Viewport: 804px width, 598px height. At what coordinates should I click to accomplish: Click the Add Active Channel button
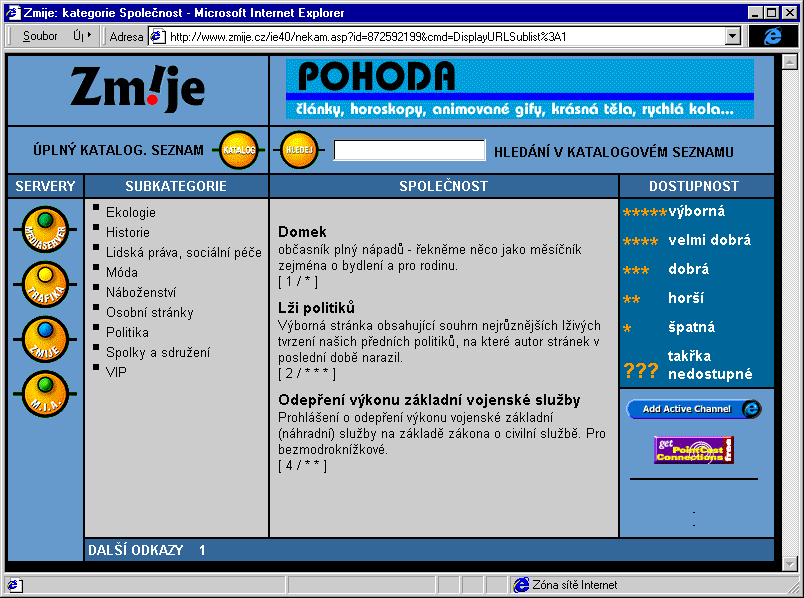[693, 409]
